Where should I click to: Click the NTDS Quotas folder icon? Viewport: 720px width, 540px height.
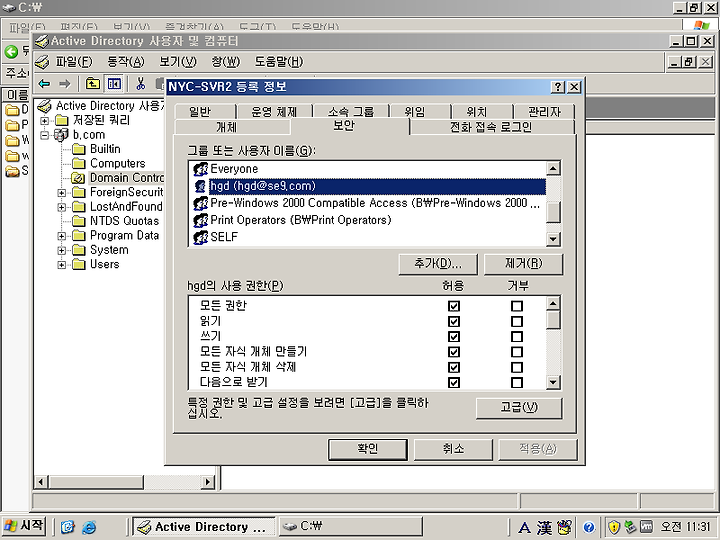click(x=79, y=221)
